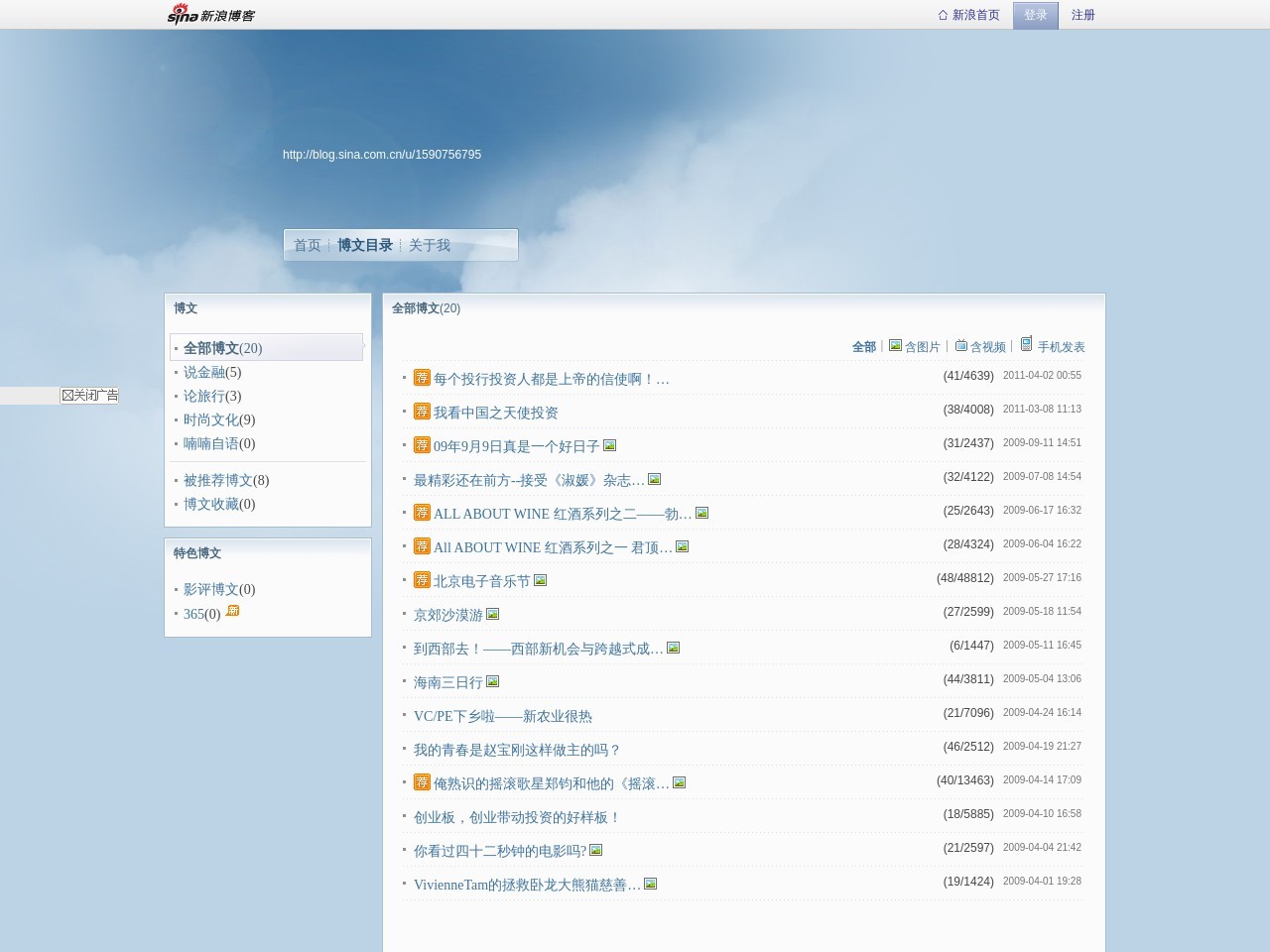Click the 荐 badge on the first post
Screen dimensions: 1270x952
[421, 378]
